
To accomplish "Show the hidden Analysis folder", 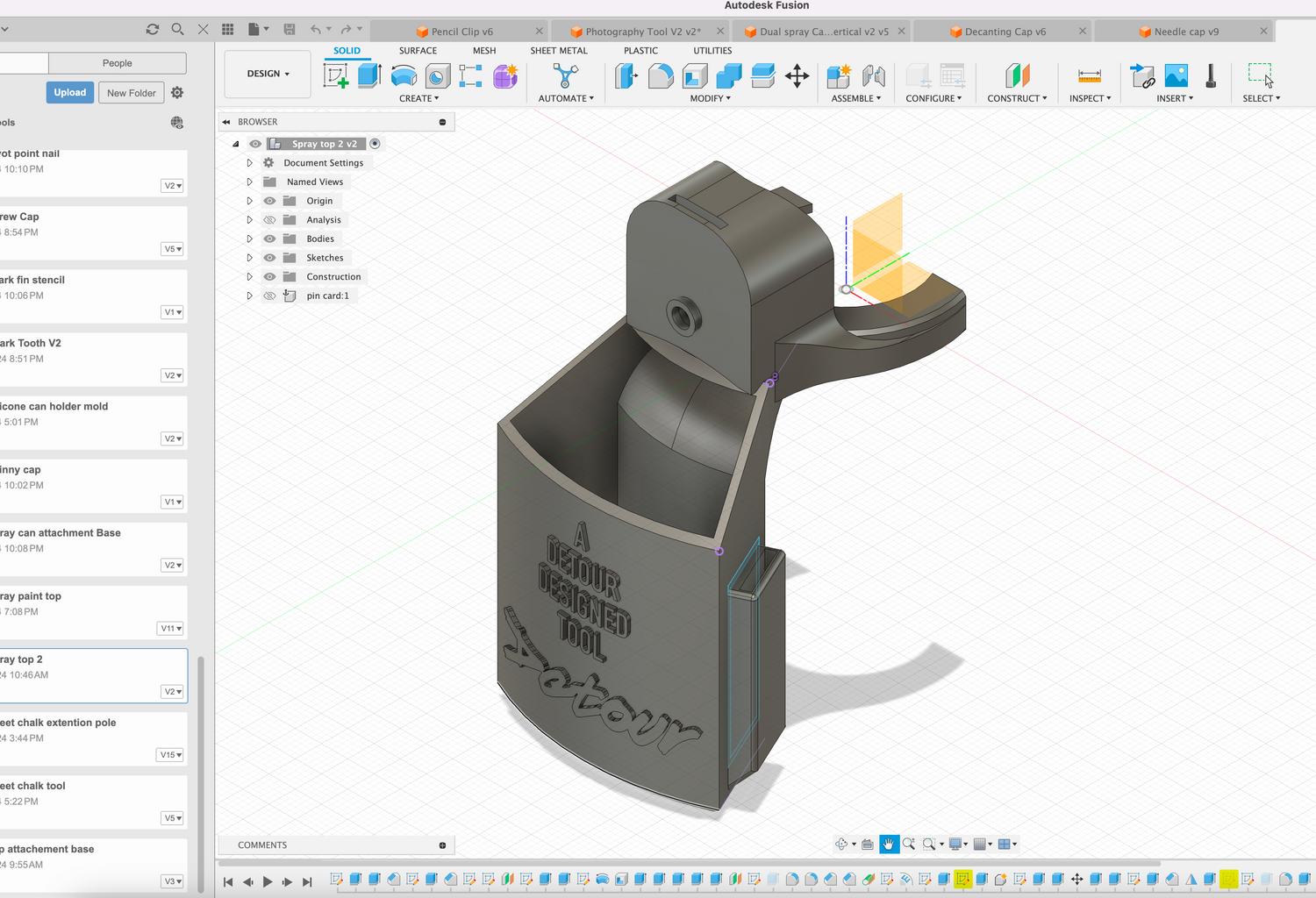I will (270, 220).
